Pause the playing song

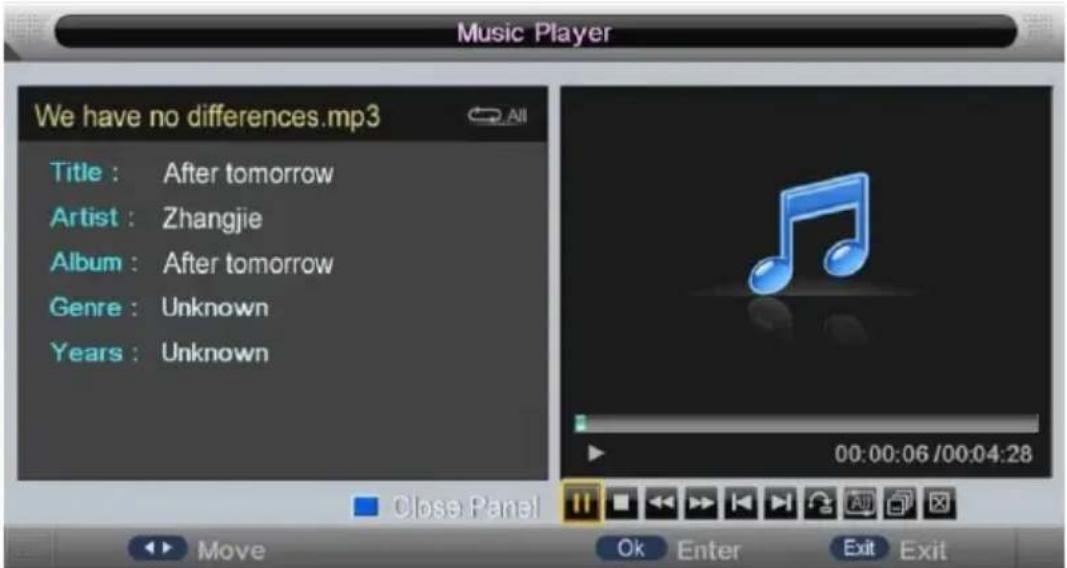coord(582,503)
